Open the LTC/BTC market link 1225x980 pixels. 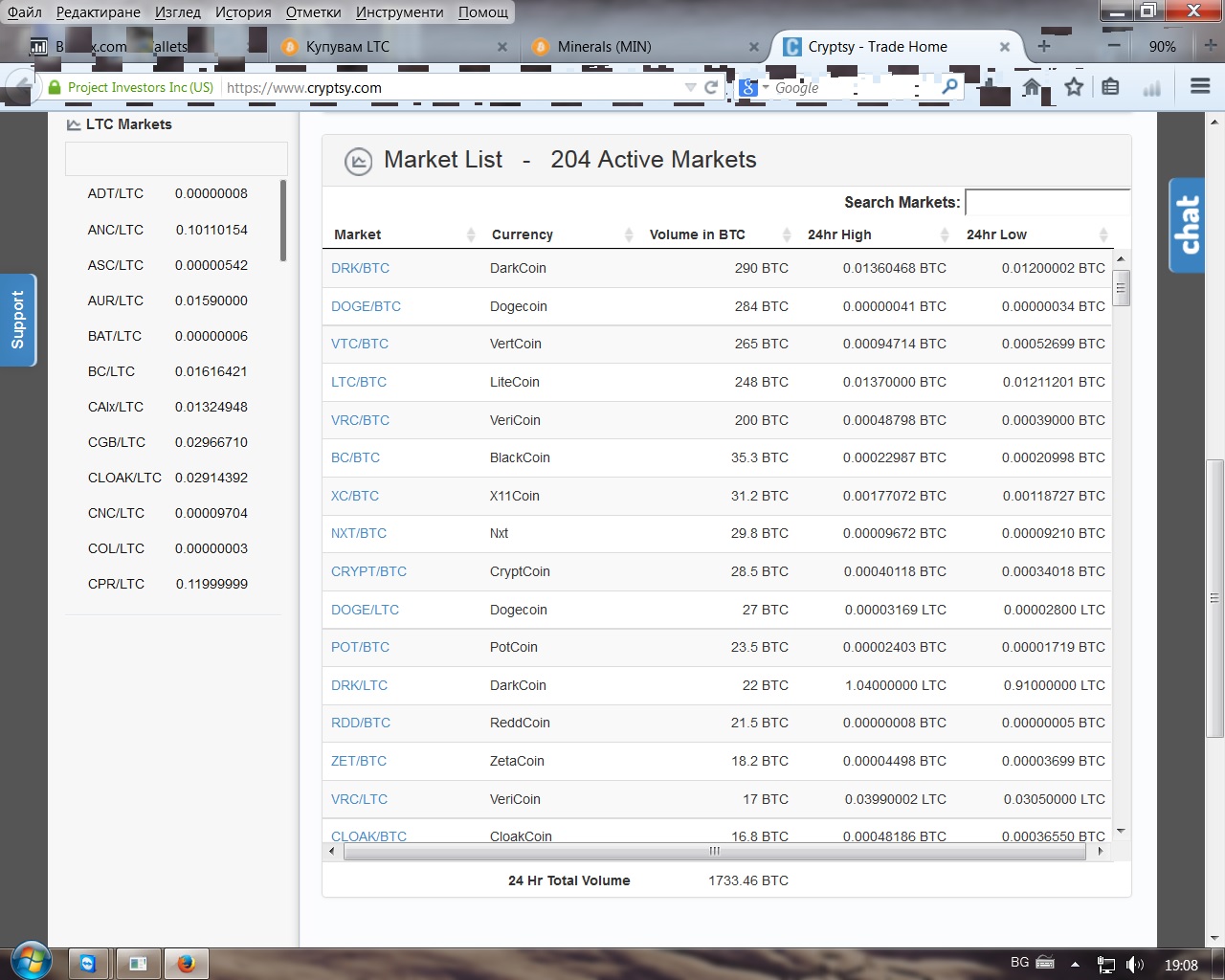359,382
